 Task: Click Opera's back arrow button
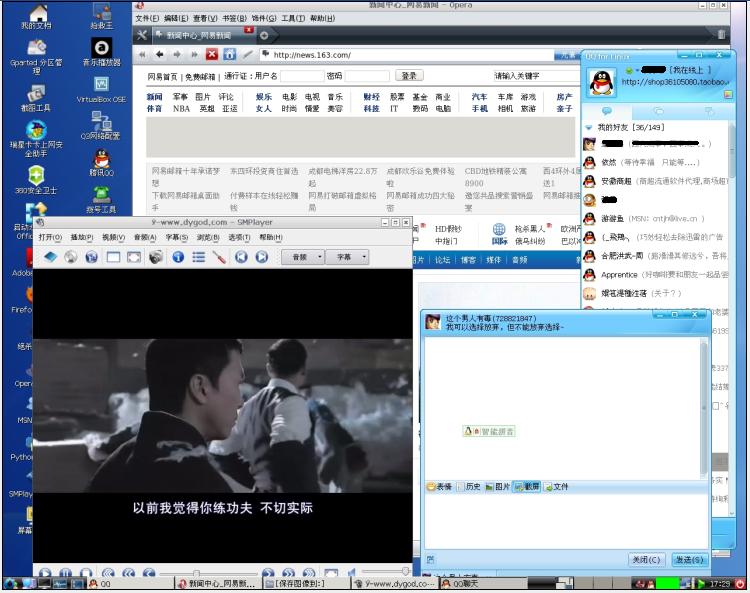[160, 55]
